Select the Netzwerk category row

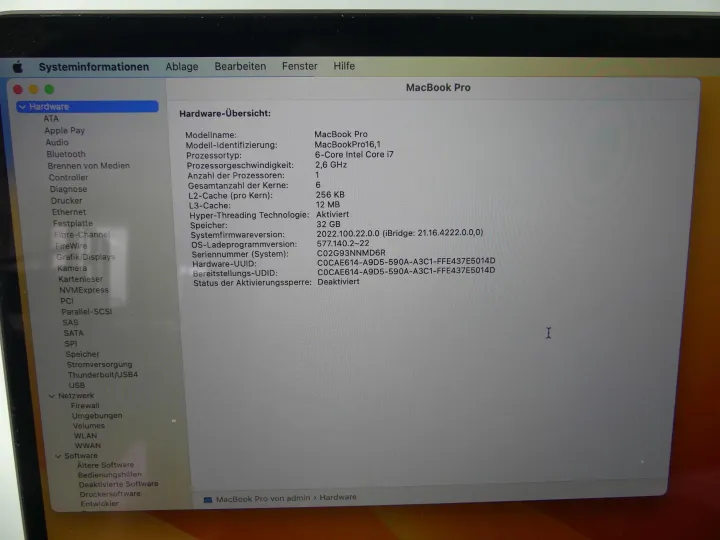[76, 396]
